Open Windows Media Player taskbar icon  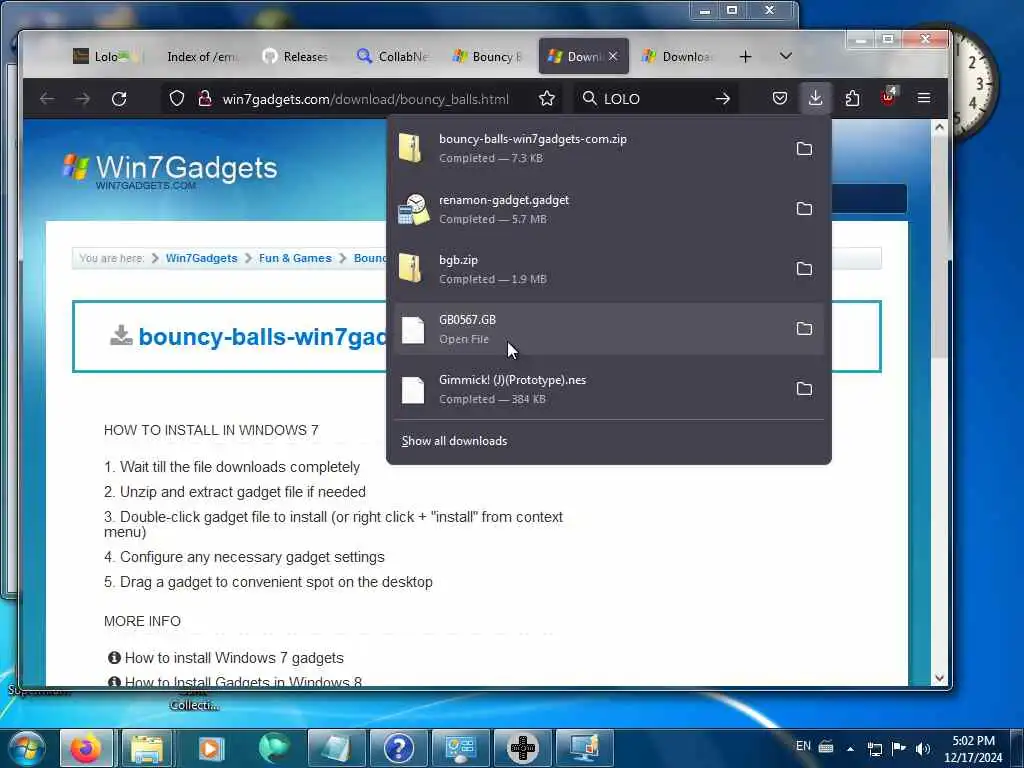coord(211,748)
